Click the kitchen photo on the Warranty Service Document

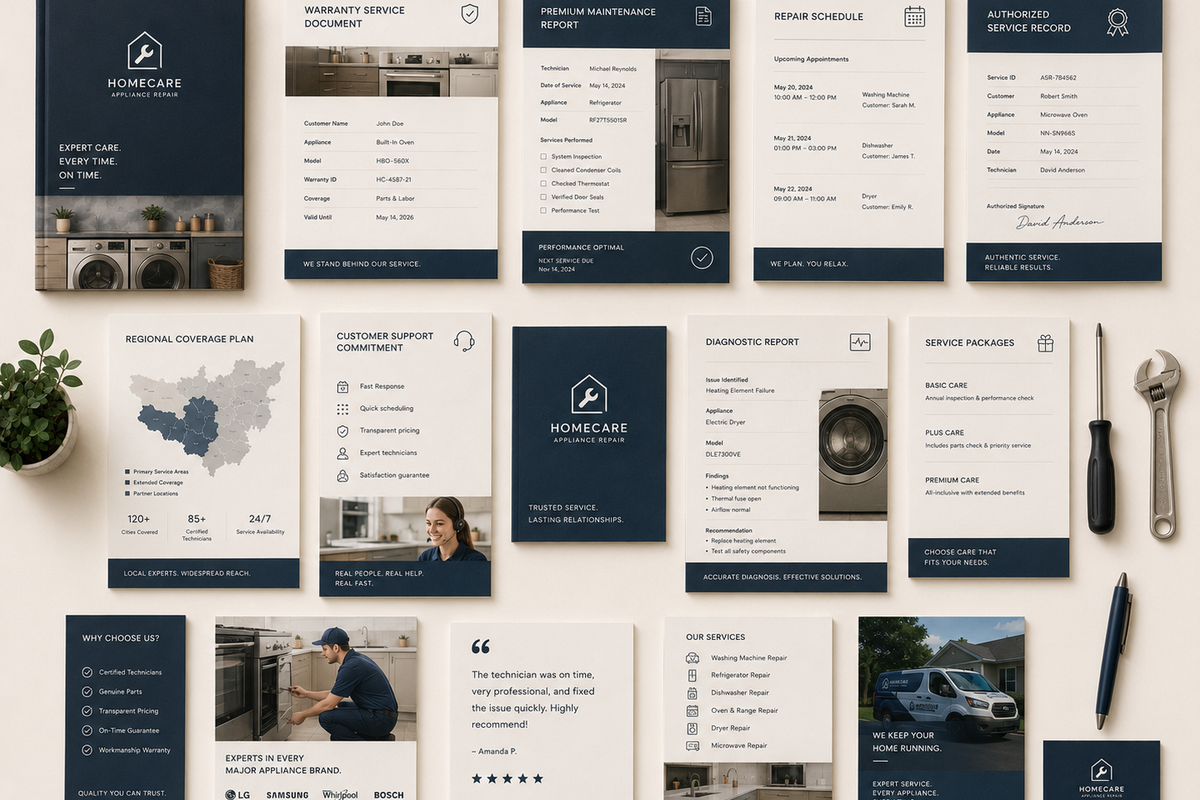391,72
